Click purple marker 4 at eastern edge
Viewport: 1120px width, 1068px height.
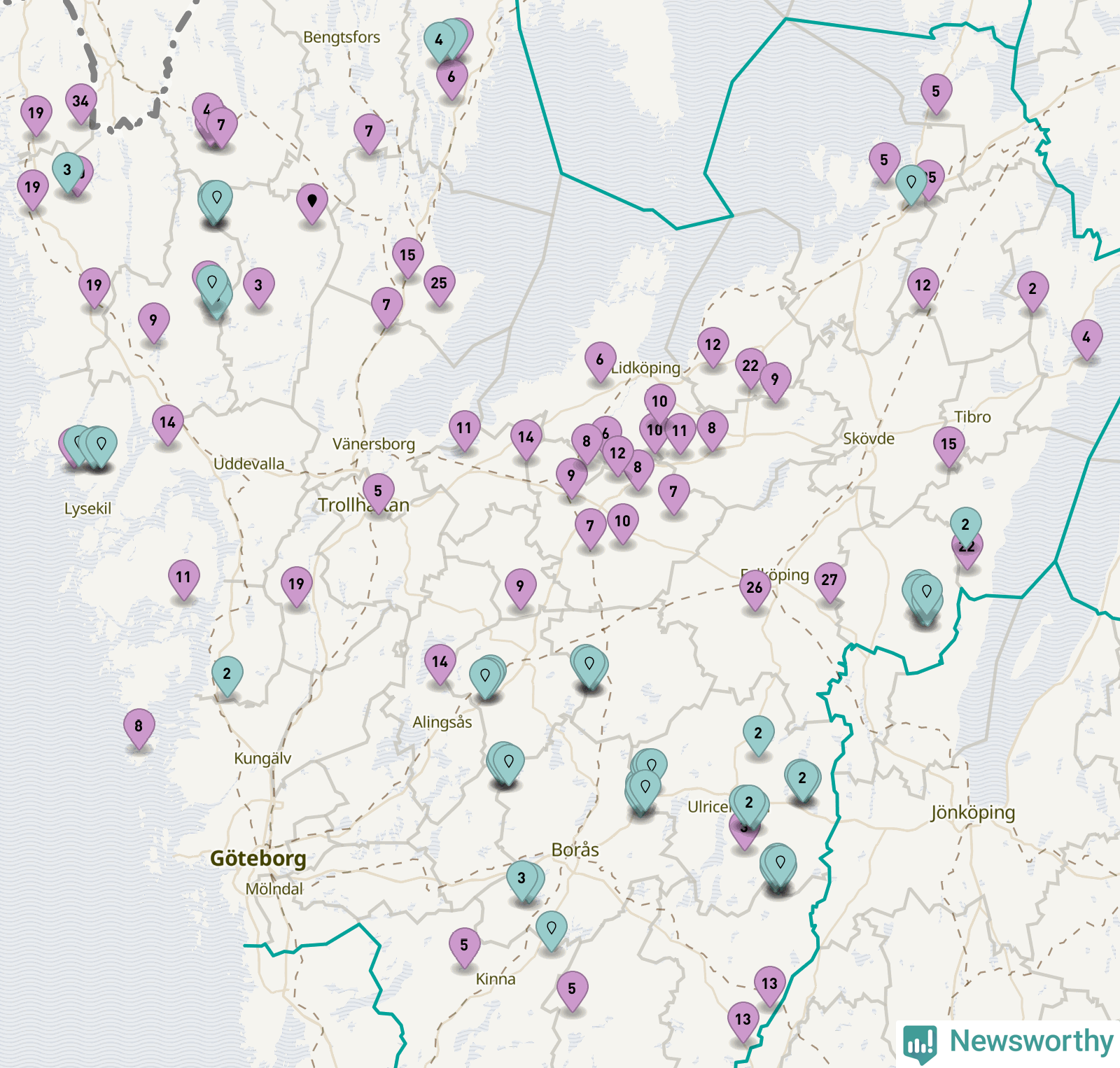pos(1086,339)
